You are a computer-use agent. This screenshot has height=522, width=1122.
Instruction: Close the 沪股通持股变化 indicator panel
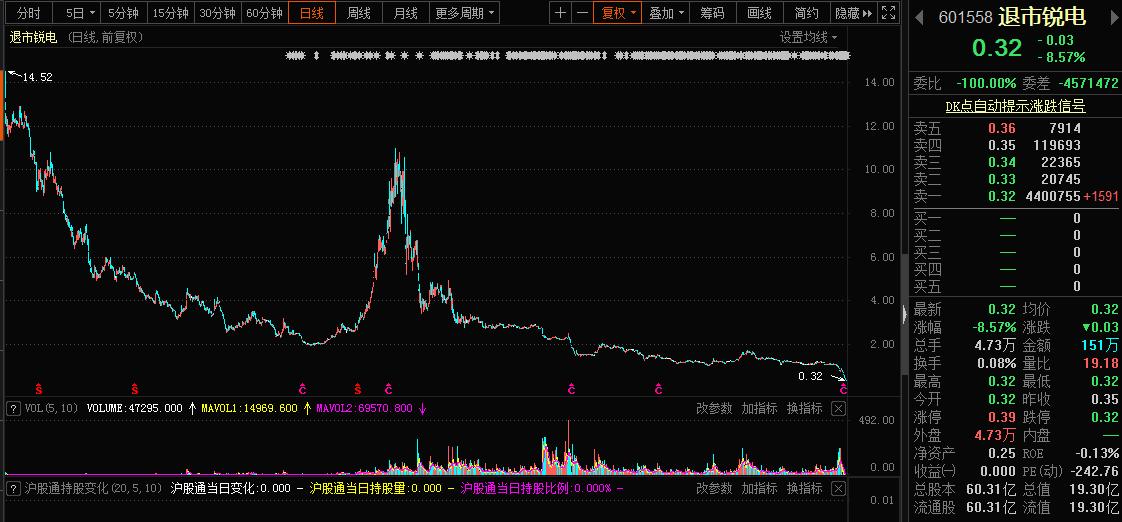click(x=839, y=488)
